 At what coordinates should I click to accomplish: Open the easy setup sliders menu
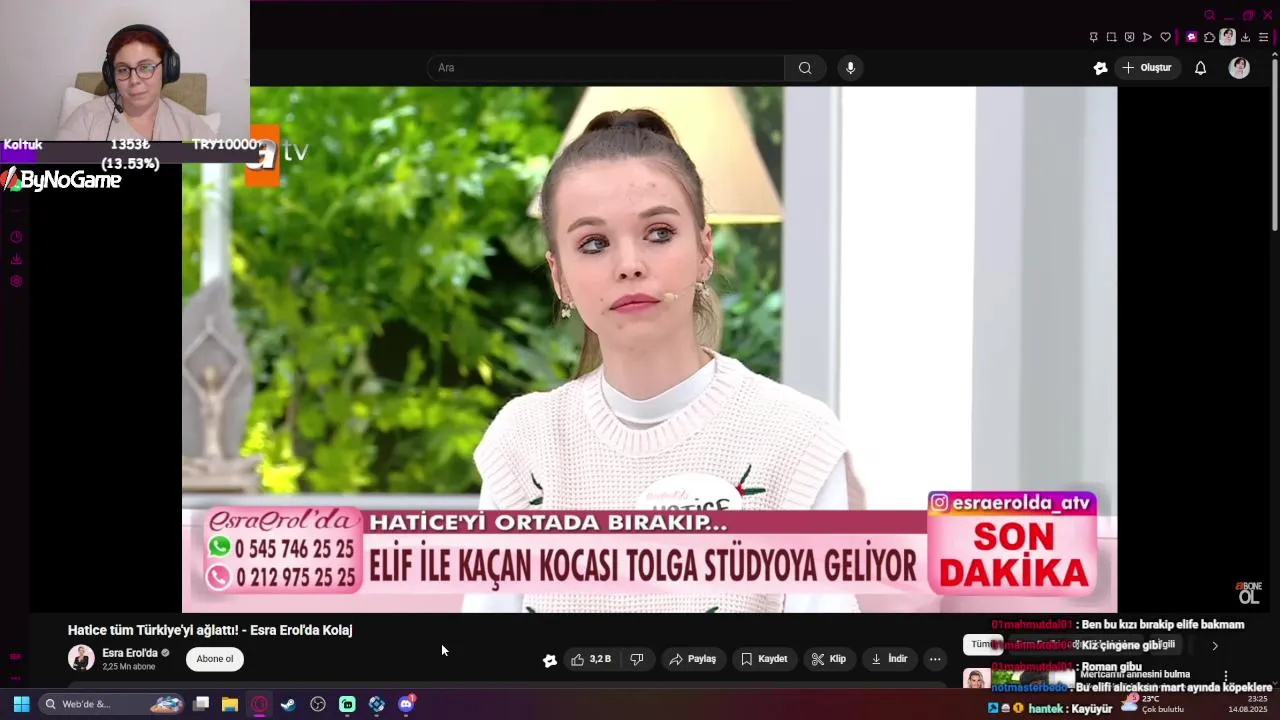(1263, 37)
